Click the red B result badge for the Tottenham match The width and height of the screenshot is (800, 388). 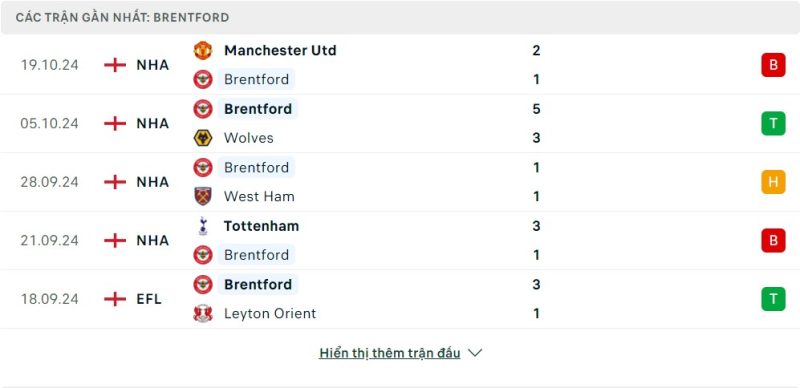pos(773,240)
